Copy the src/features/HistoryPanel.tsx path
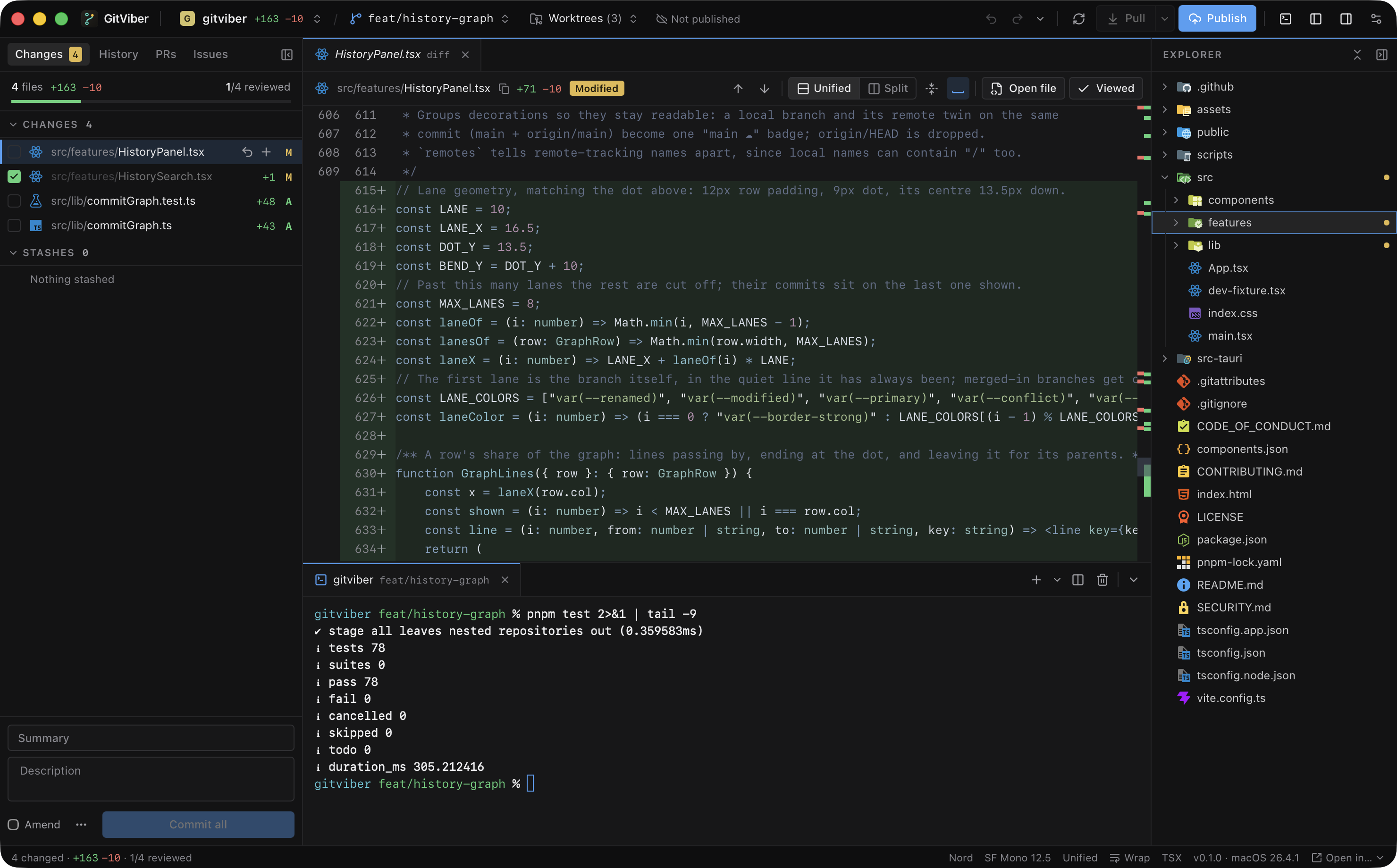The image size is (1397, 868). click(x=504, y=88)
